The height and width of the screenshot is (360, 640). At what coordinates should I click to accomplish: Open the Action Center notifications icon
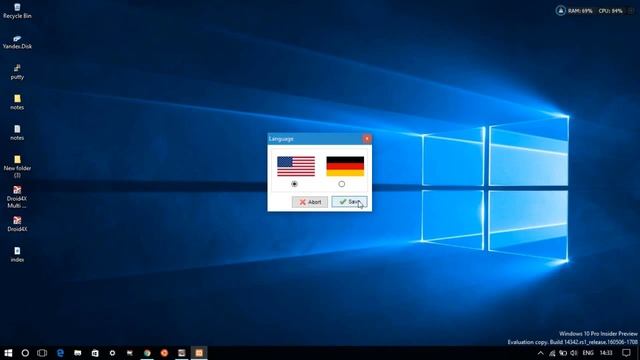(626, 353)
